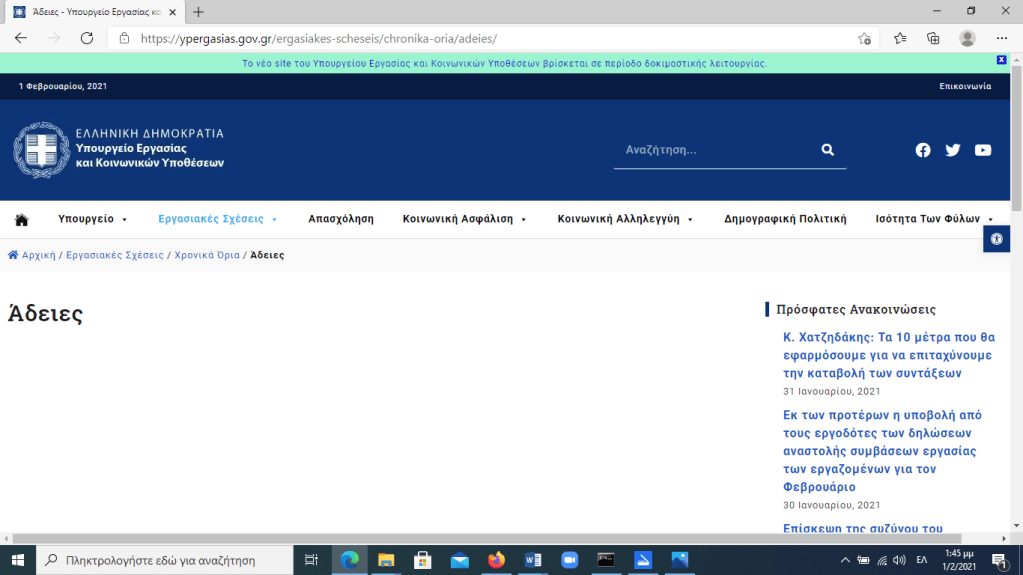Click the search magnifier icon

coord(827,150)
